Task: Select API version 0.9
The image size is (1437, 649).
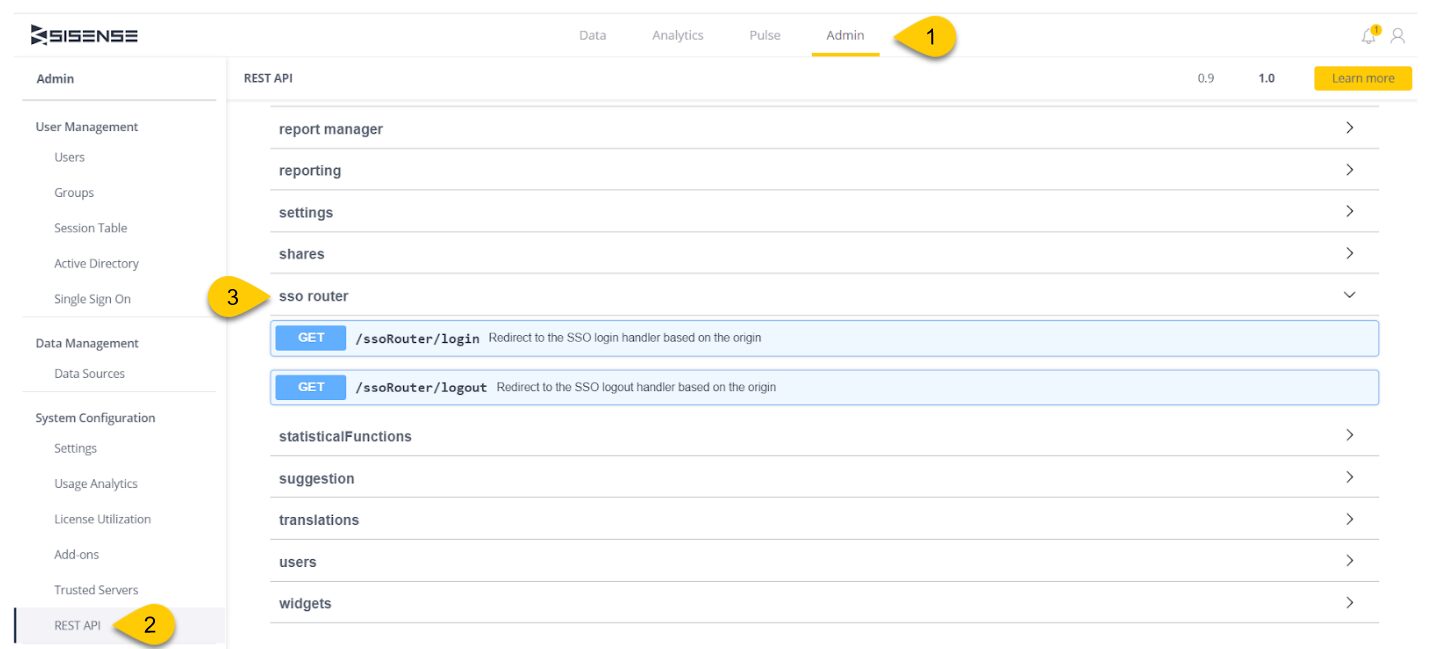Action: pyautogui.click(x=1205, y=79)
